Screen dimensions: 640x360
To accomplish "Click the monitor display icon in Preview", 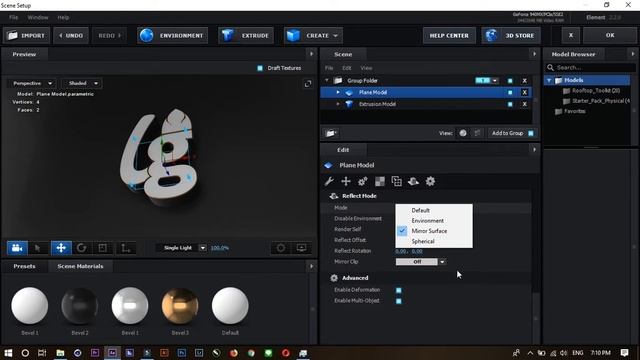I will pos(301,248).
